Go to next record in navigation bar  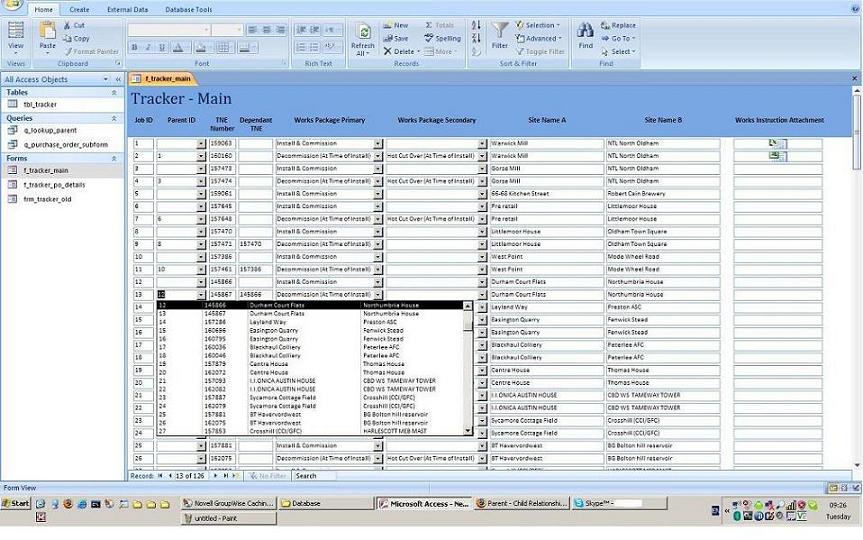215,476
